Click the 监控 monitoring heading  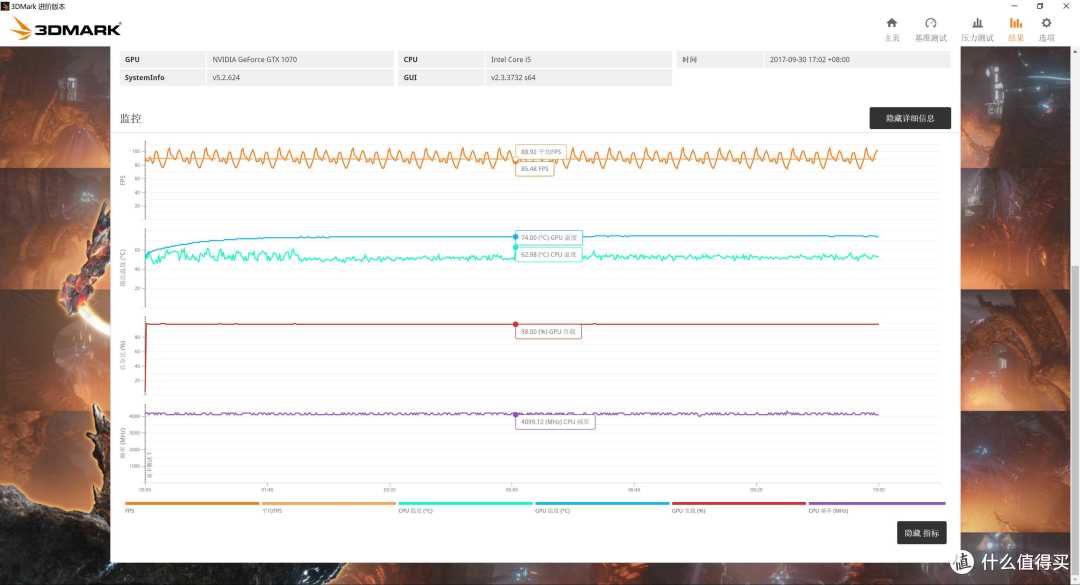click(x=131, y=119)
